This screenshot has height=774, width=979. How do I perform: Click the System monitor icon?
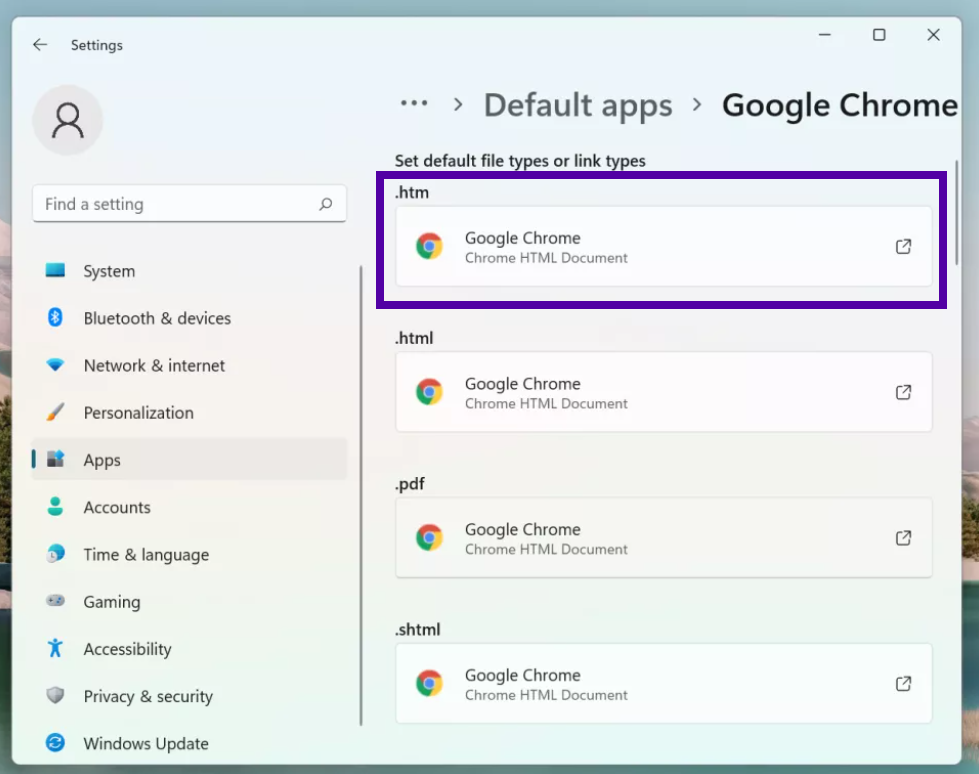pos(55,270)
